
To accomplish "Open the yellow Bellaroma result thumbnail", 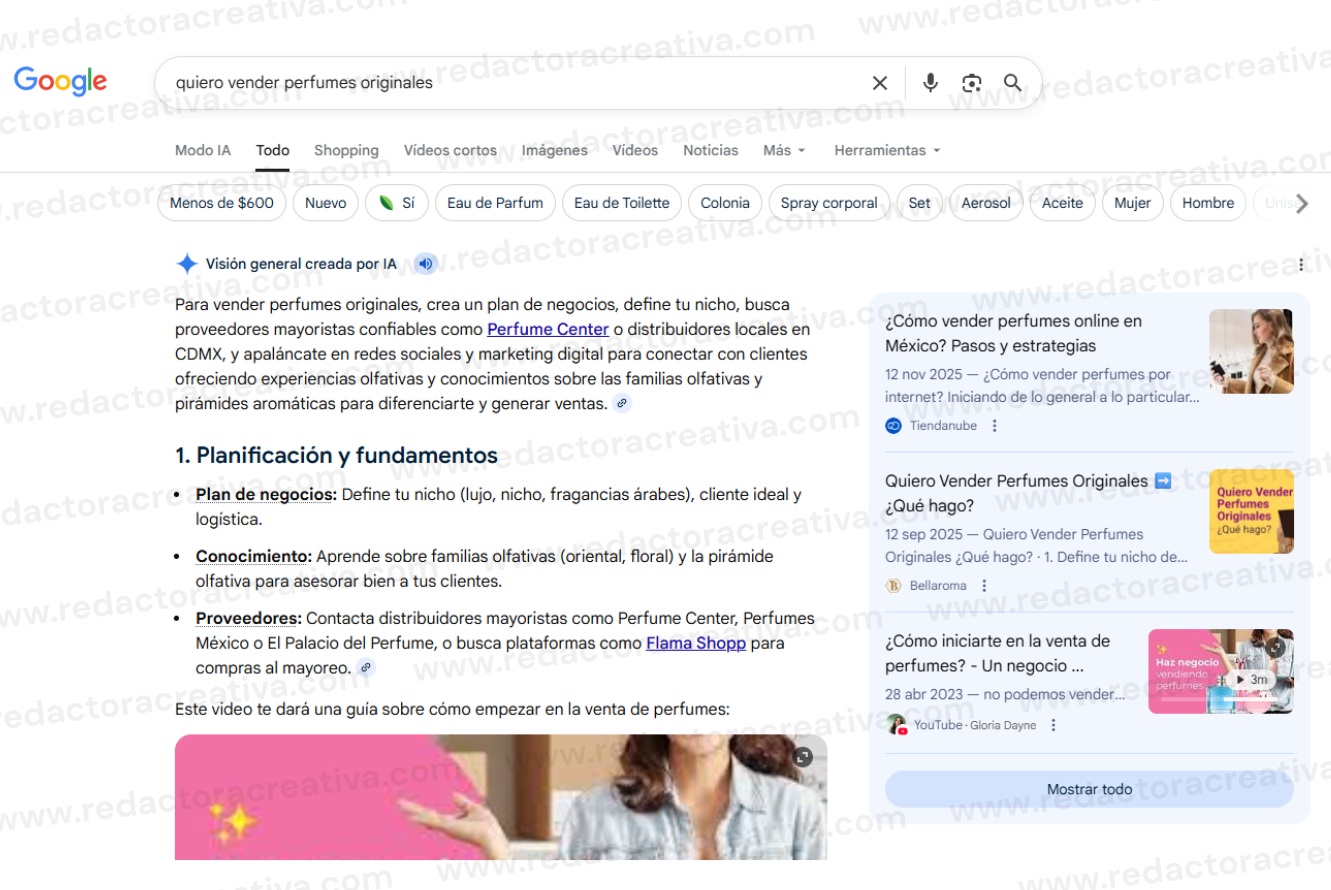I will click(1251, 511).
